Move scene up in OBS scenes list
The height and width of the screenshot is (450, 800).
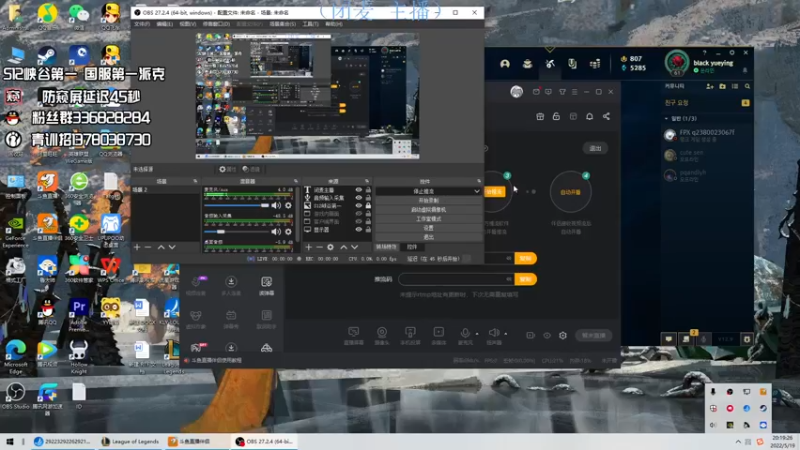[161, 247]
